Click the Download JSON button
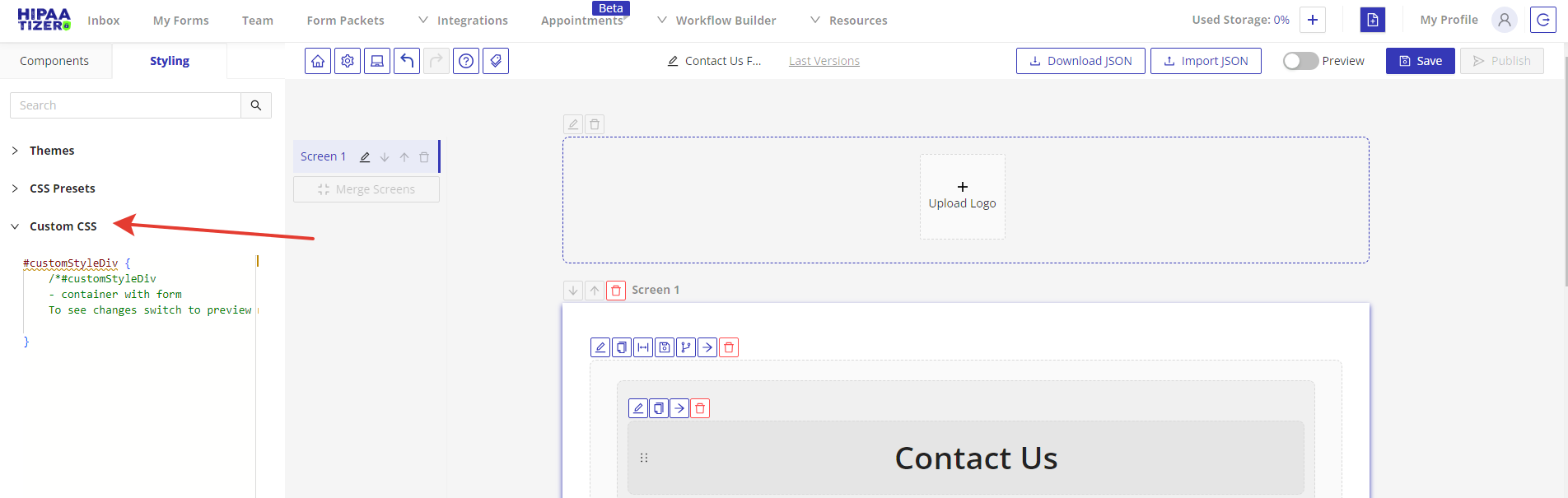Viewport: 1568px width, 498px height. tap(1080, 61)
